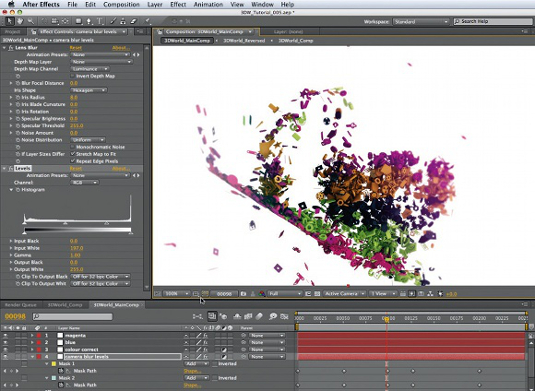Toggle Inverted checkbox for Mask 1
This screenshot has width=535, height=391.
point(215,364)
